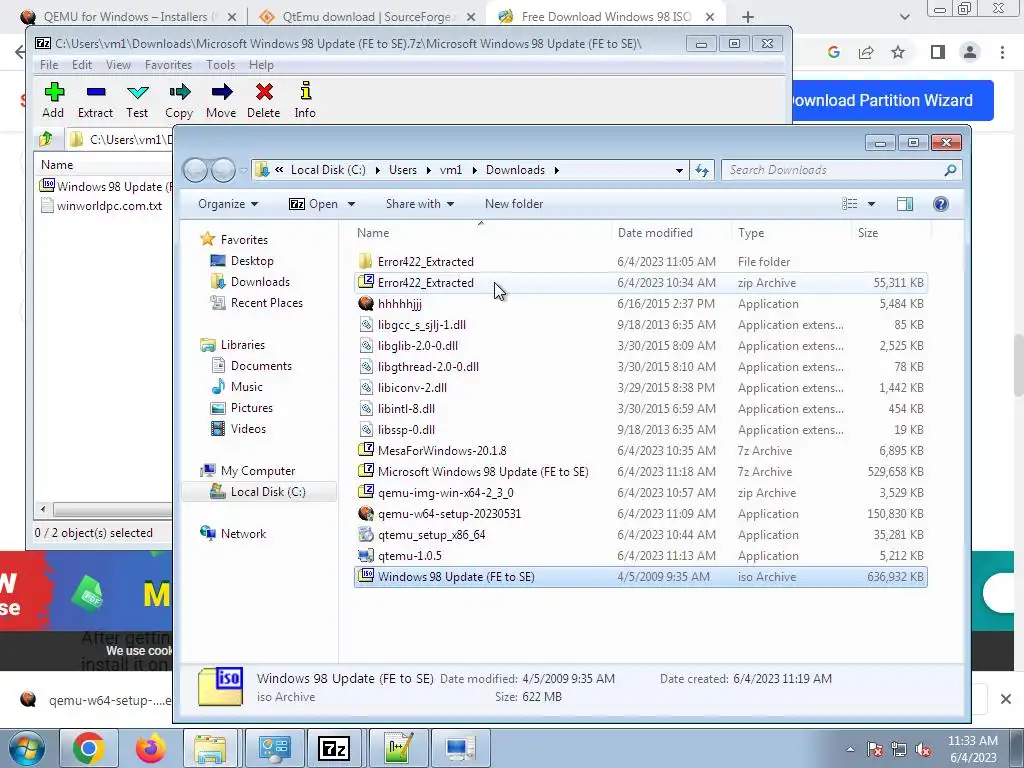Select Videos under Libraries
The image size is (1024, 768).
click(x=238, y=428)
